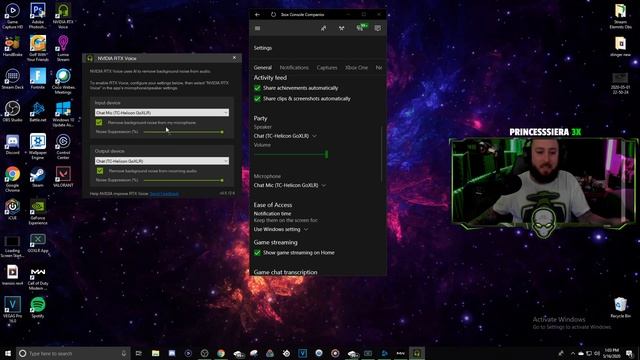Select the Windows 10 Update Assistant icon

(x=63, y=114)
